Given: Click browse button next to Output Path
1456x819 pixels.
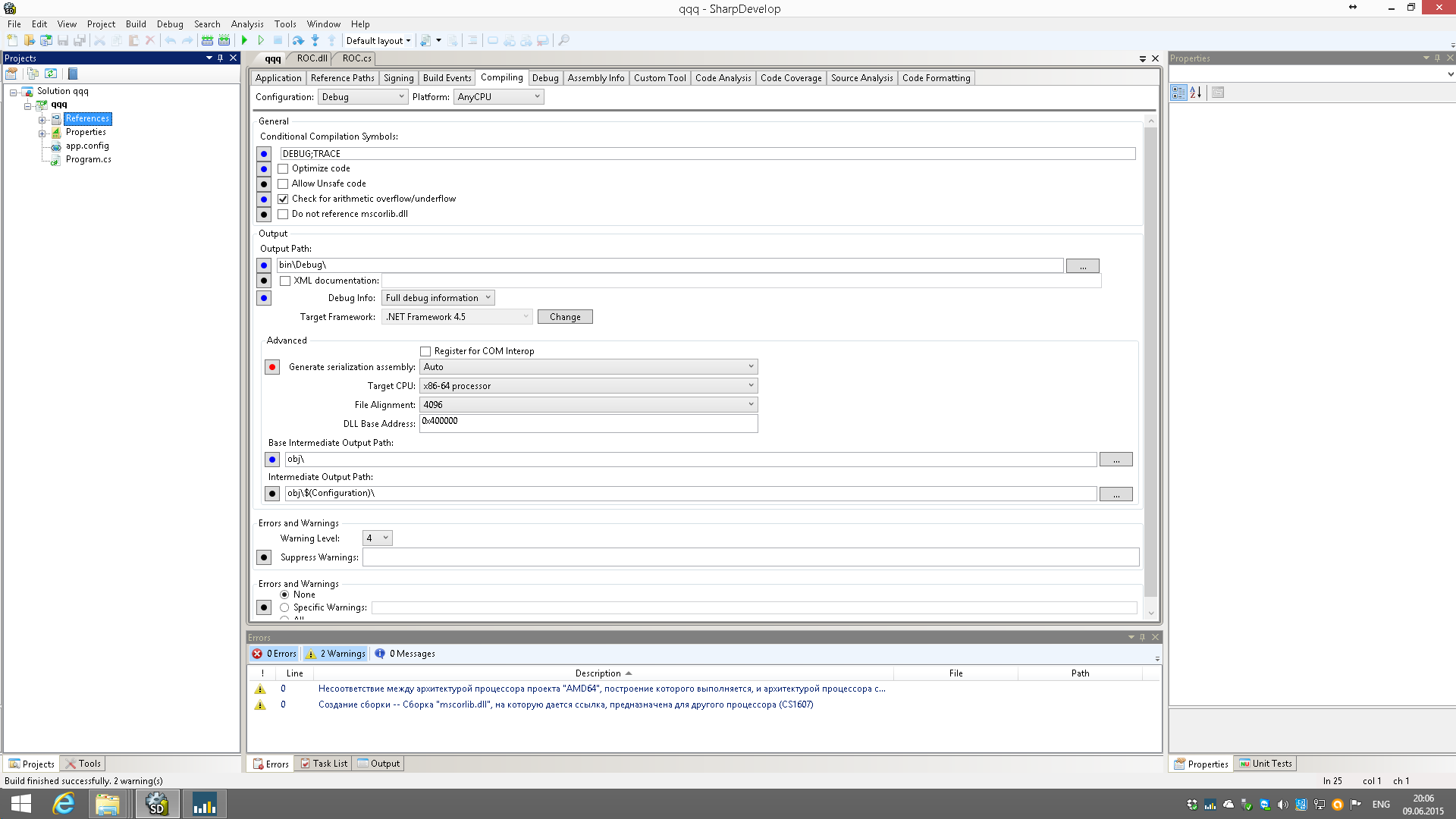Looking at the screenshot, I should 1082,266.
